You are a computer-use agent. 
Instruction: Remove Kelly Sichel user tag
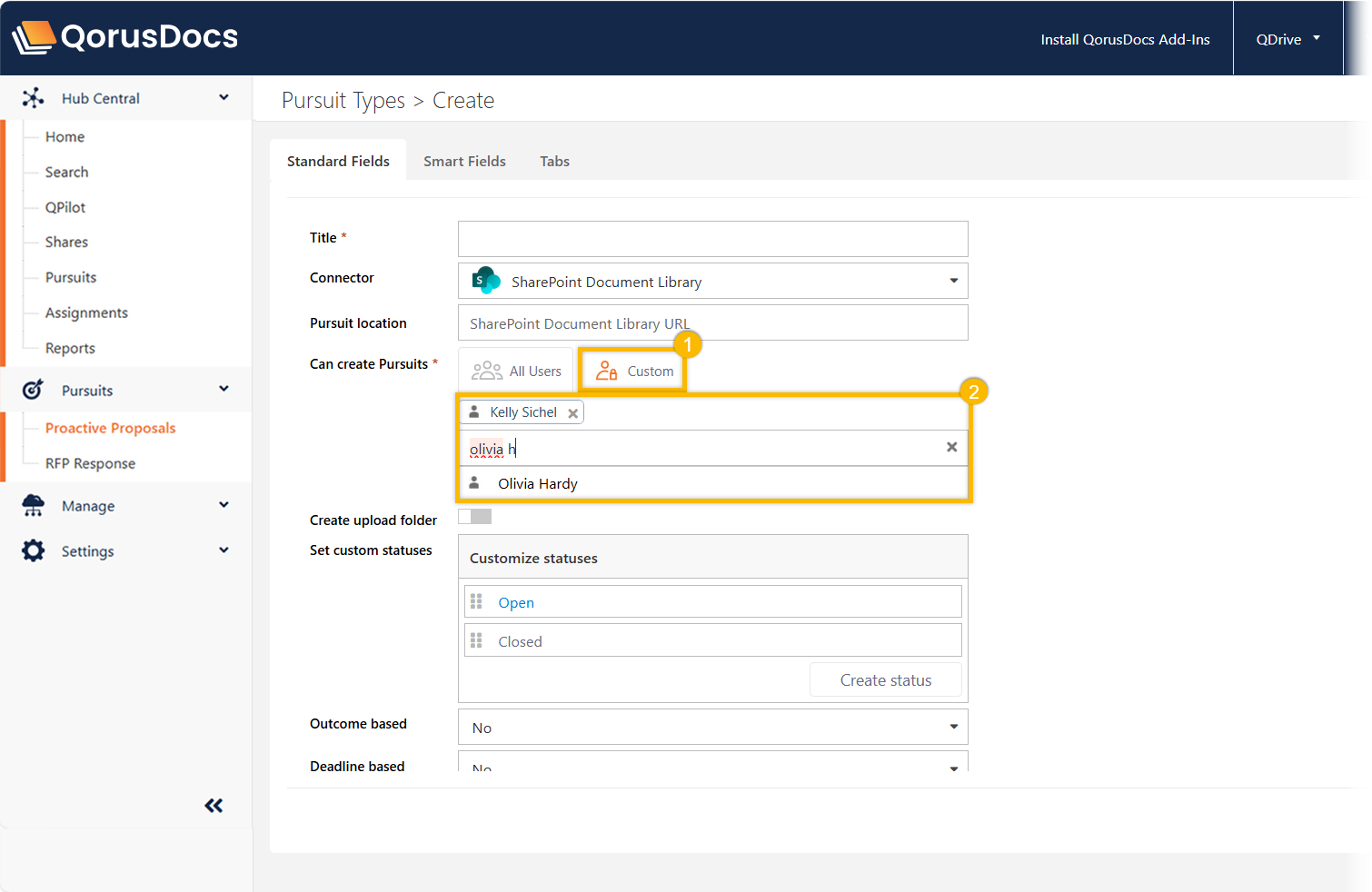pyautogui.click(x=572, y=413)
